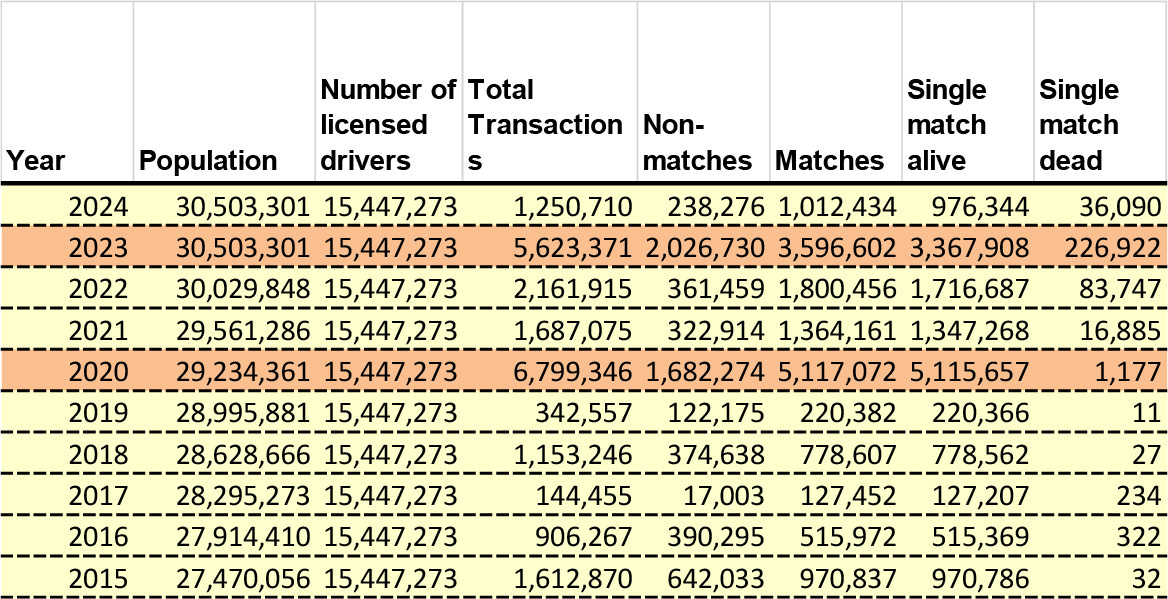Click non-matches value 1,682,274
1168x599 pixels.
click(x=705, y=371)
